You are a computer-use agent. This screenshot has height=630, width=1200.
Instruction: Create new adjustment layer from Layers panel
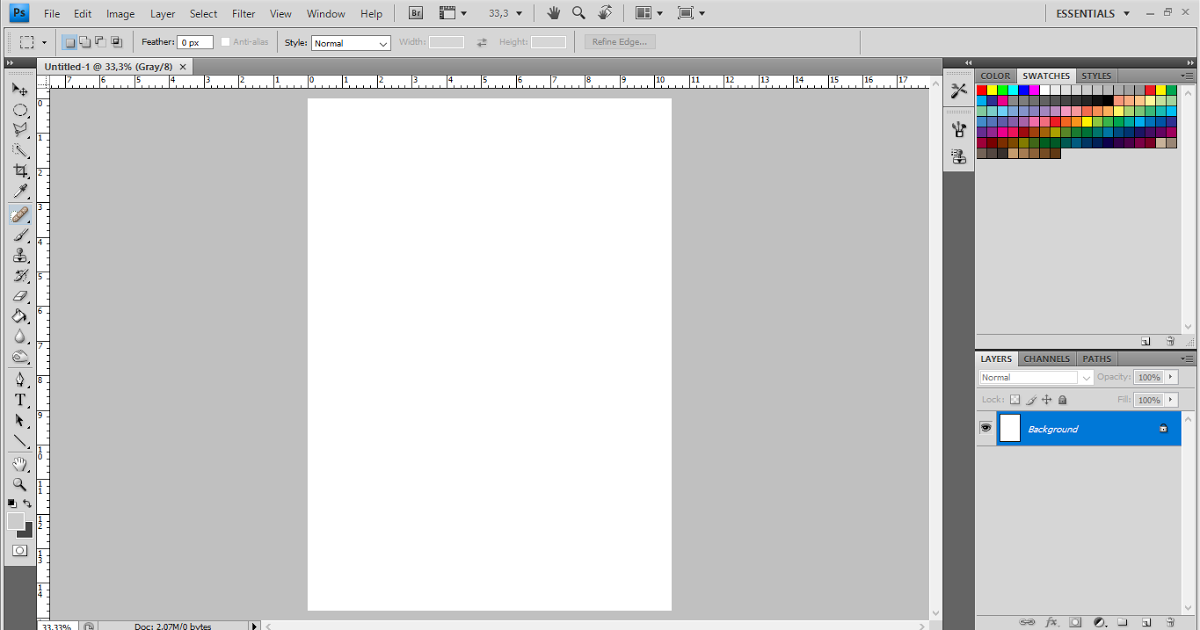tap(1099, 622)
